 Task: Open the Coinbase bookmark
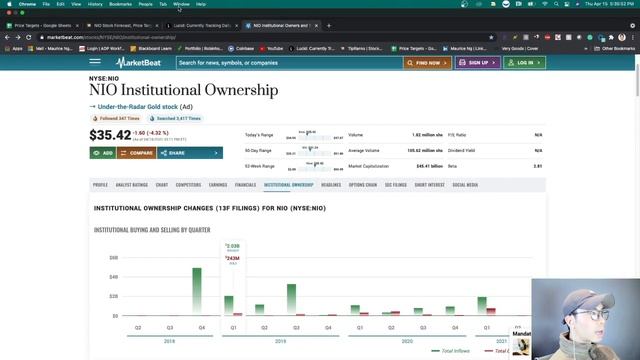click(x=241, y=49)
